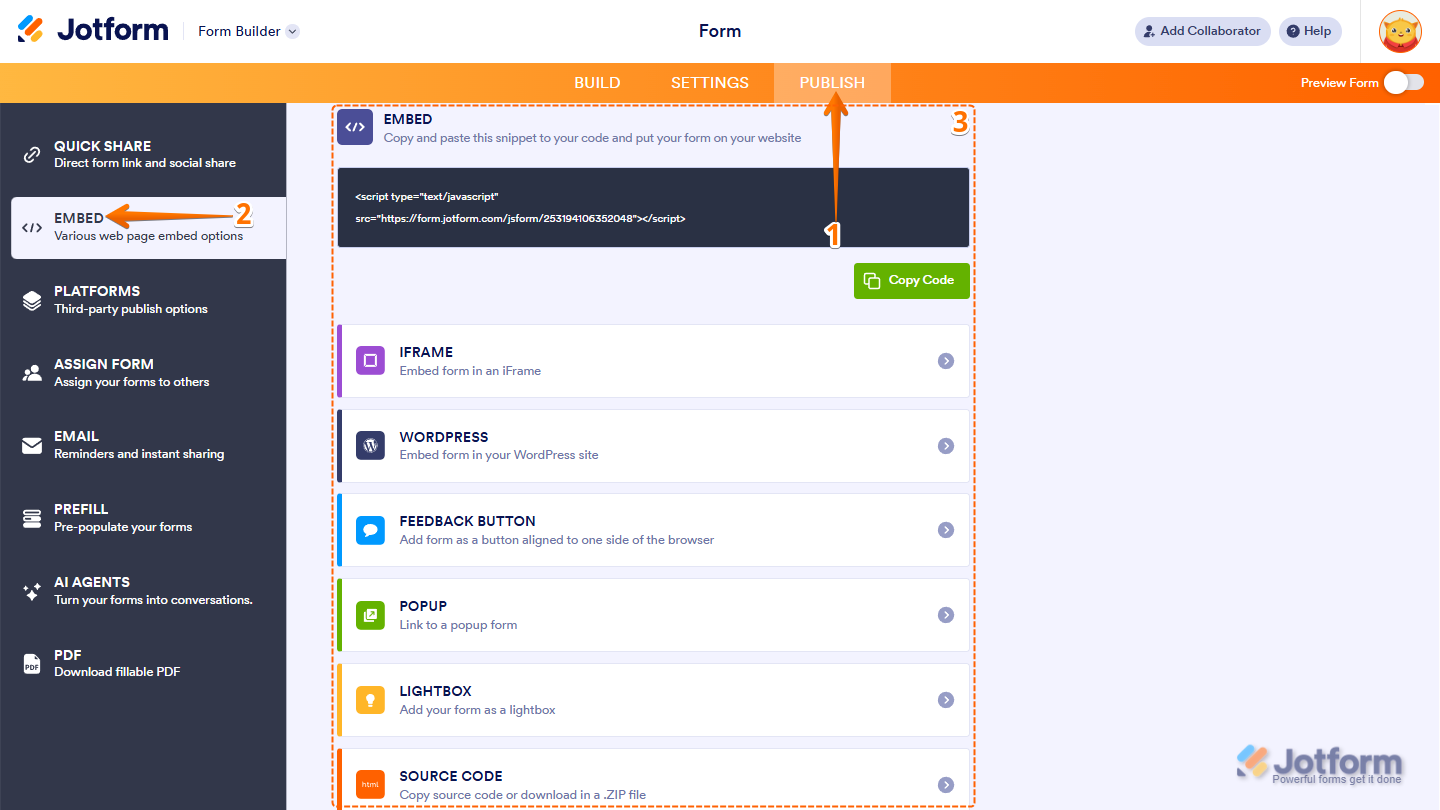
Task: Open the Help menu
Action: pos(1309,31)
